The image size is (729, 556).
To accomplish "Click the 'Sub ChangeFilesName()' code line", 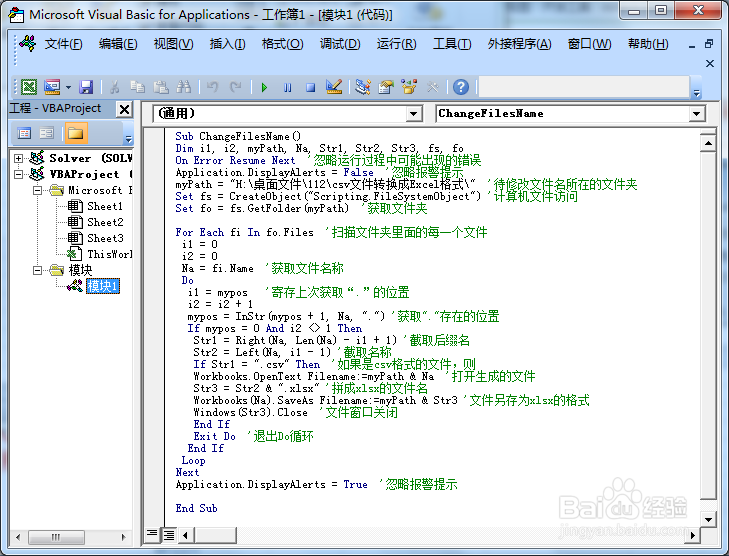I will (x=238, y=136).
